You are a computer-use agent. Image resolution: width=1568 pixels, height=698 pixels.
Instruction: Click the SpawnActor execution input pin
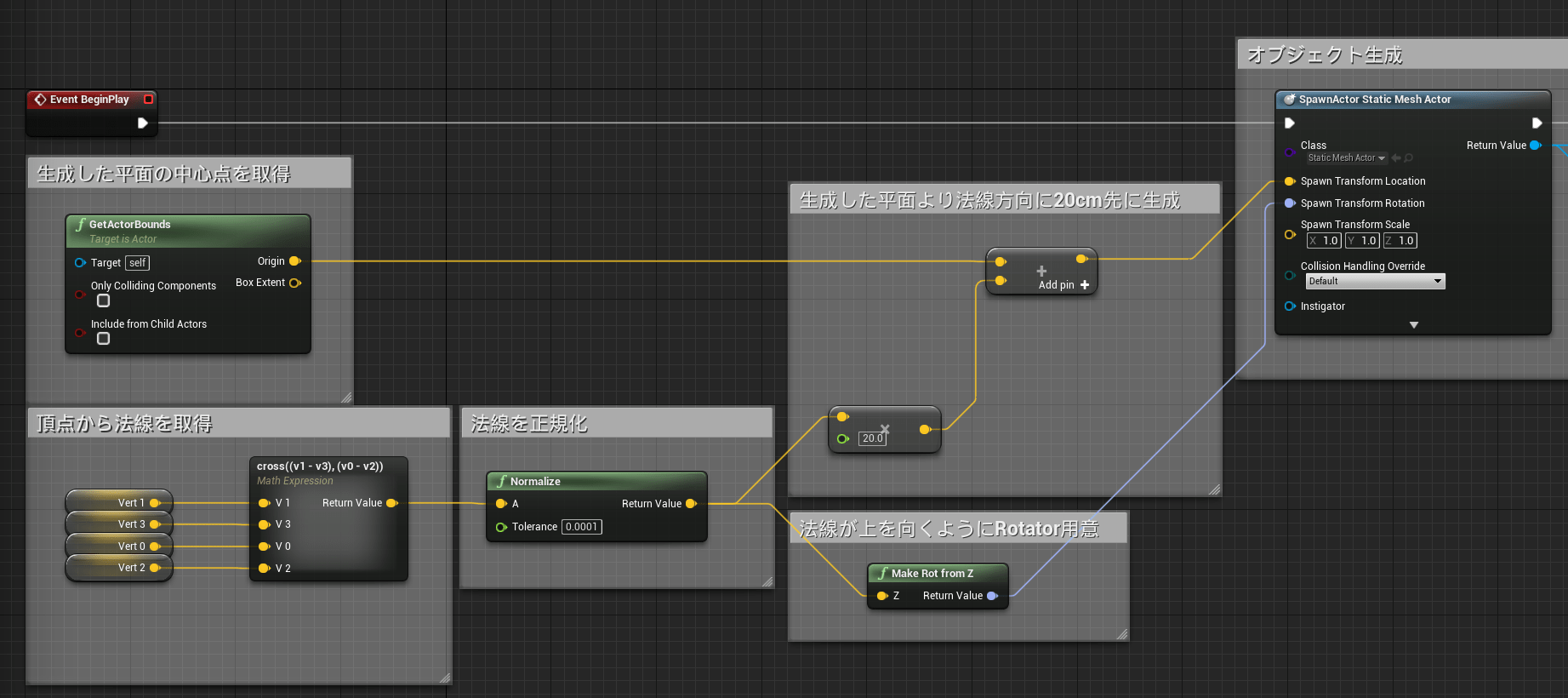(x=1290, y=123)
